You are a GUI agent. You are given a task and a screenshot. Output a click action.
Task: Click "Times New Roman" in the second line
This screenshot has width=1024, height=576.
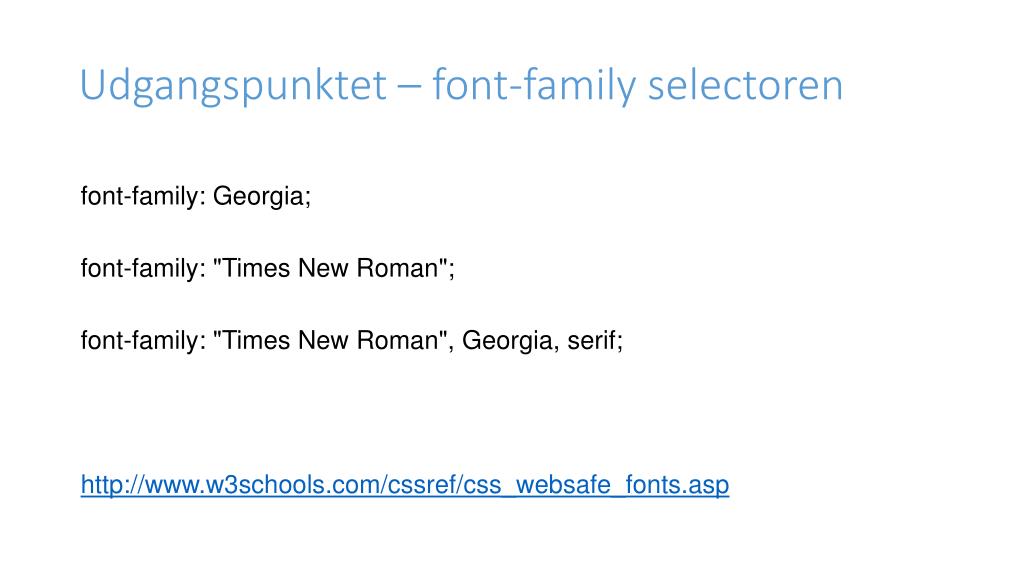pyautogui.click(x=330, y=268)
